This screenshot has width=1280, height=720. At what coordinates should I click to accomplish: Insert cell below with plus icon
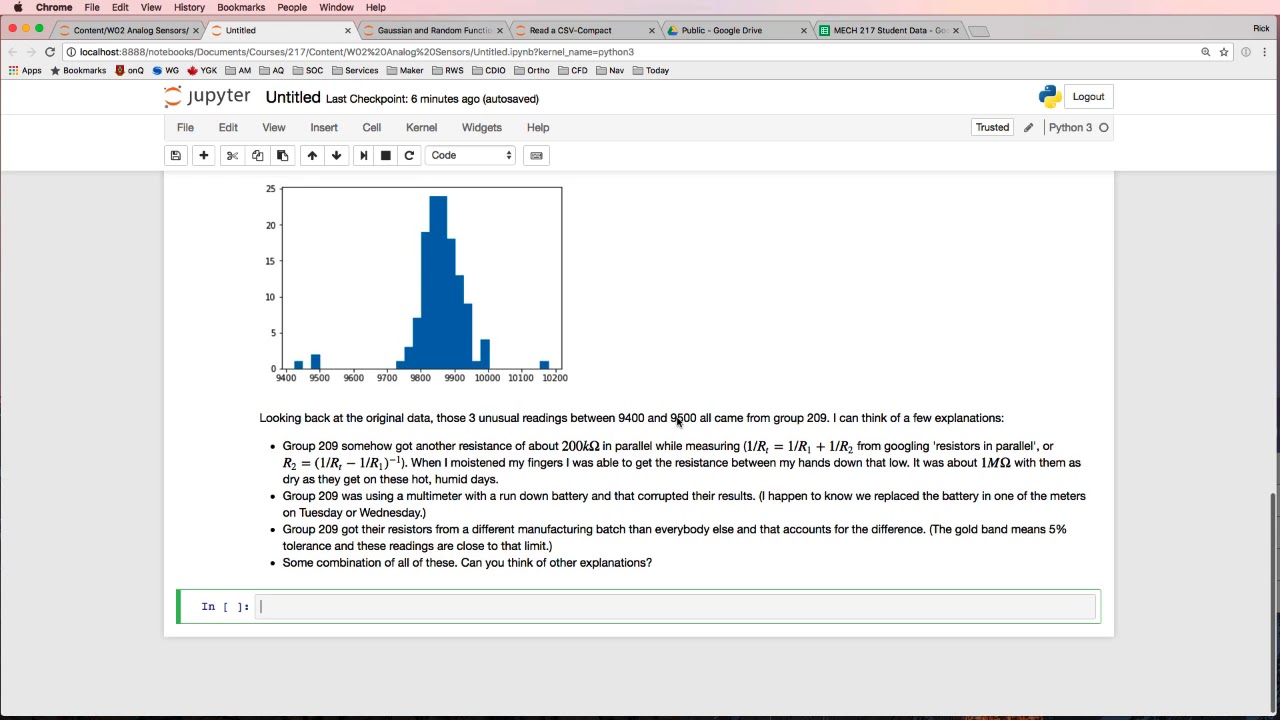(204, 155)
